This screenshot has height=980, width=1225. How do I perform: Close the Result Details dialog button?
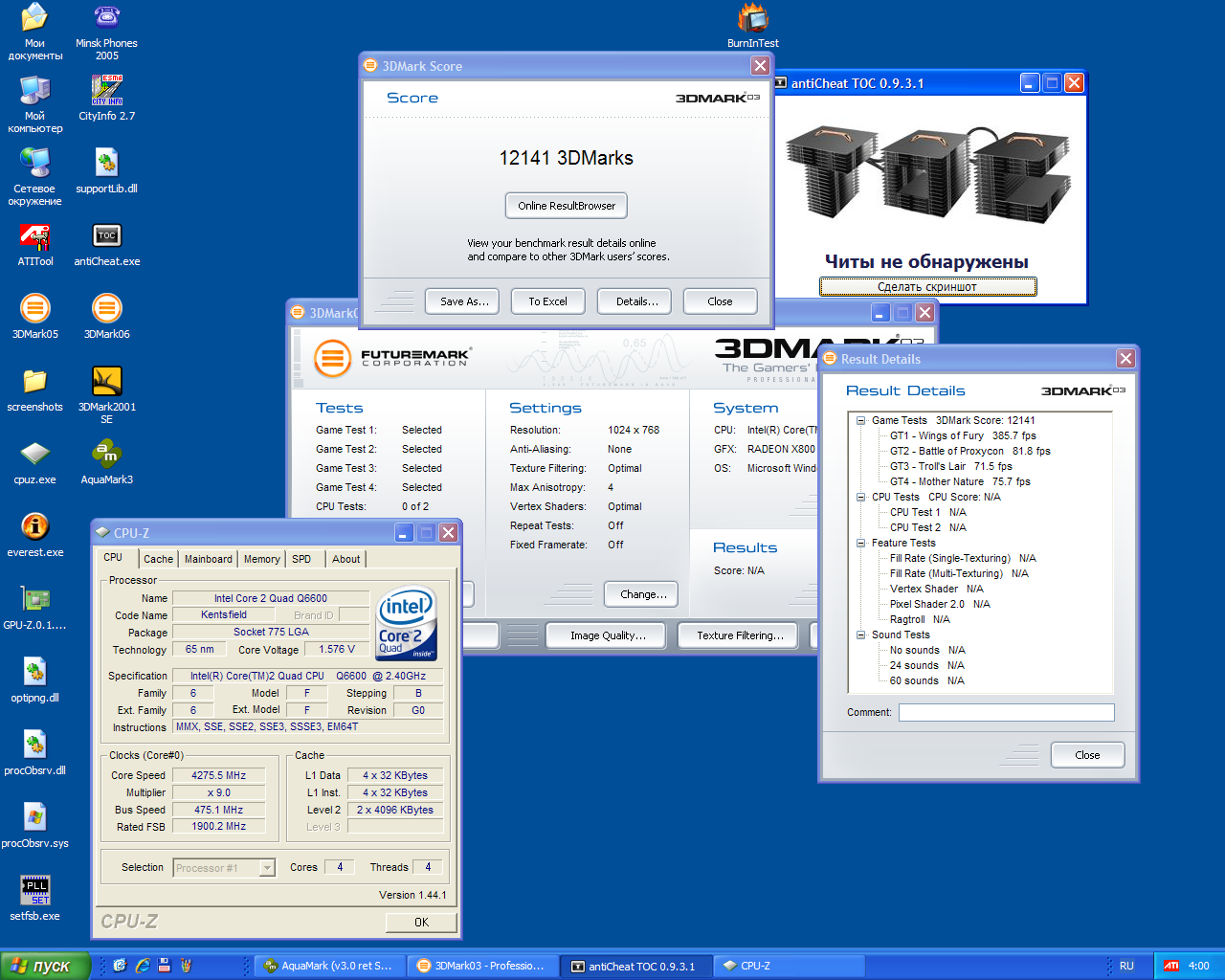pos(1087,755)
